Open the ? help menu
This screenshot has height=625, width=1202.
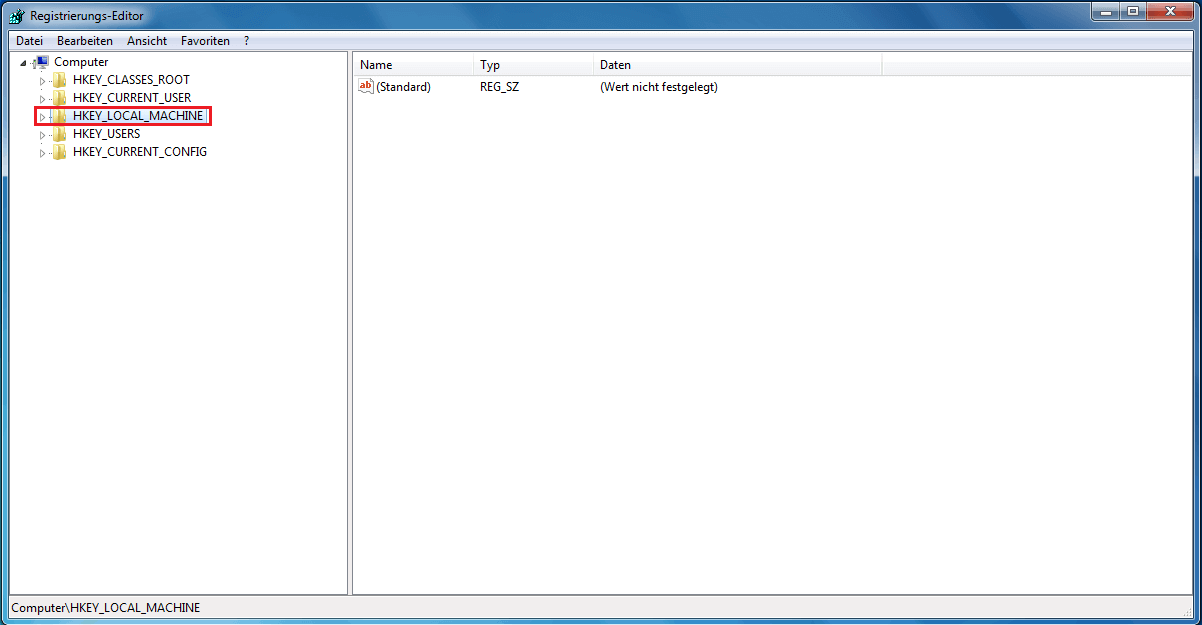[x=246, y=41]
